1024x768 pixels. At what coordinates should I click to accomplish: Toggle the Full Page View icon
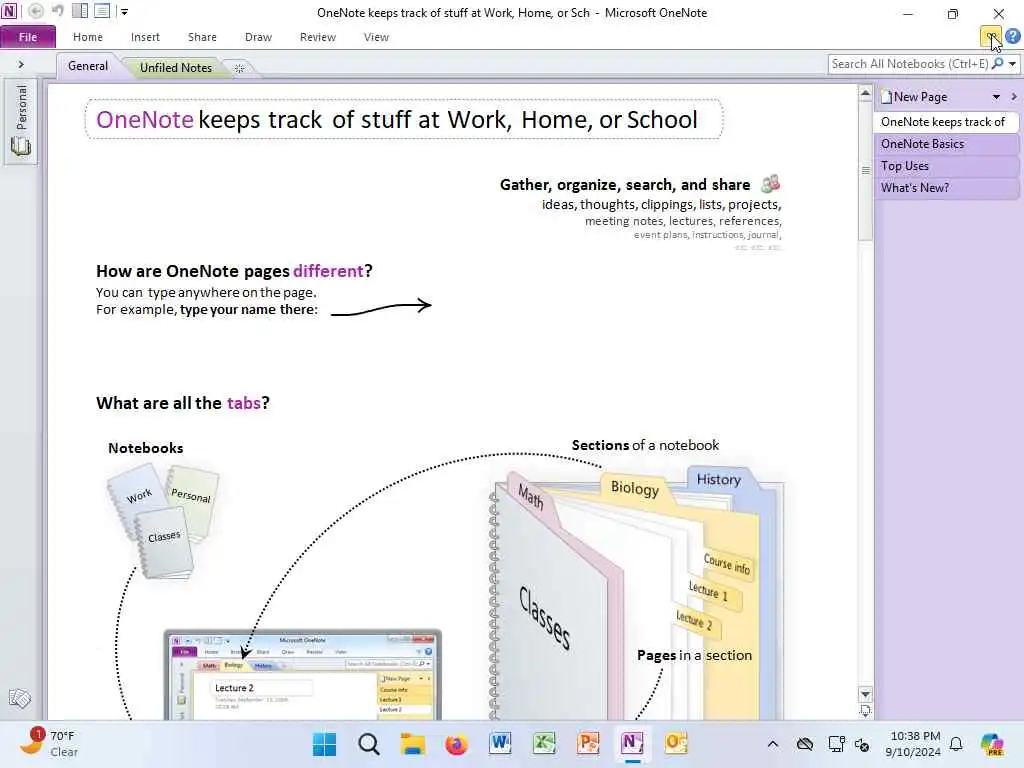pos(102,11)
